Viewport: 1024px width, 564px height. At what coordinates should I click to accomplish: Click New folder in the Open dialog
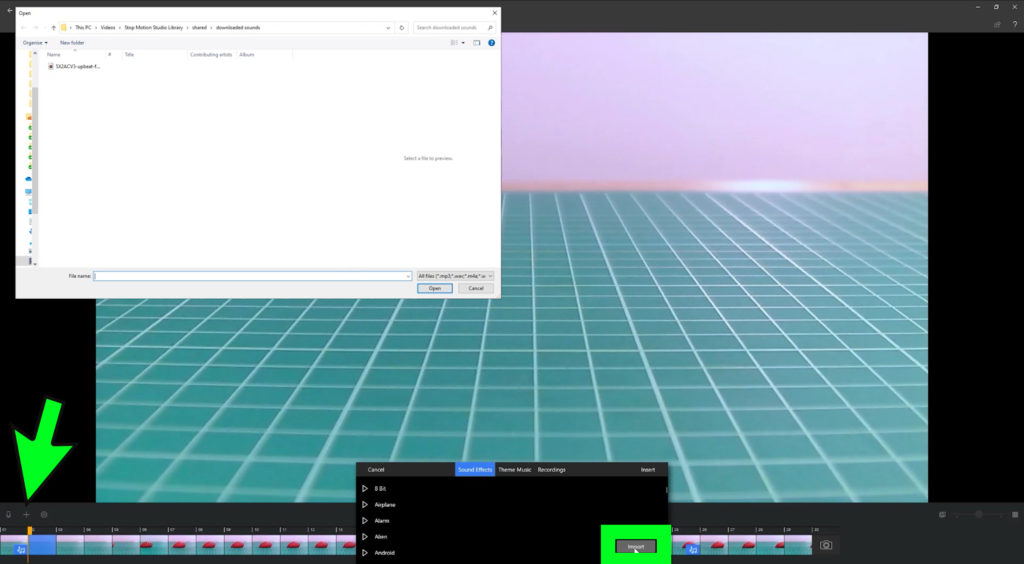[x=72, y=42]
